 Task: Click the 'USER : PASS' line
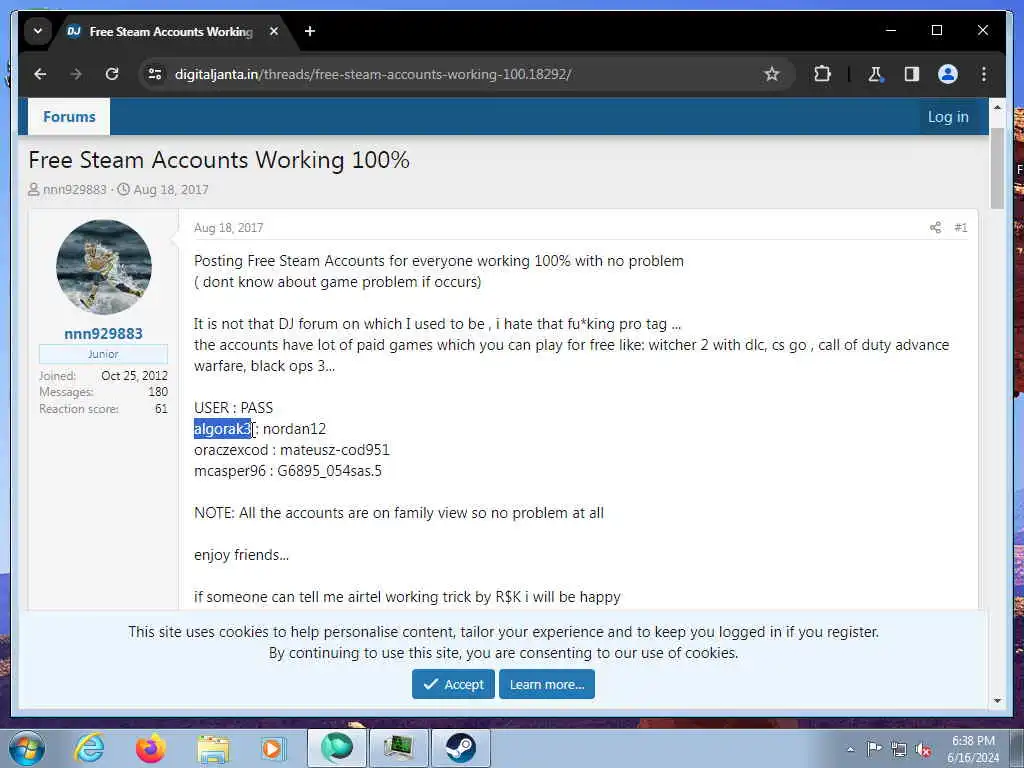point(233,408)
